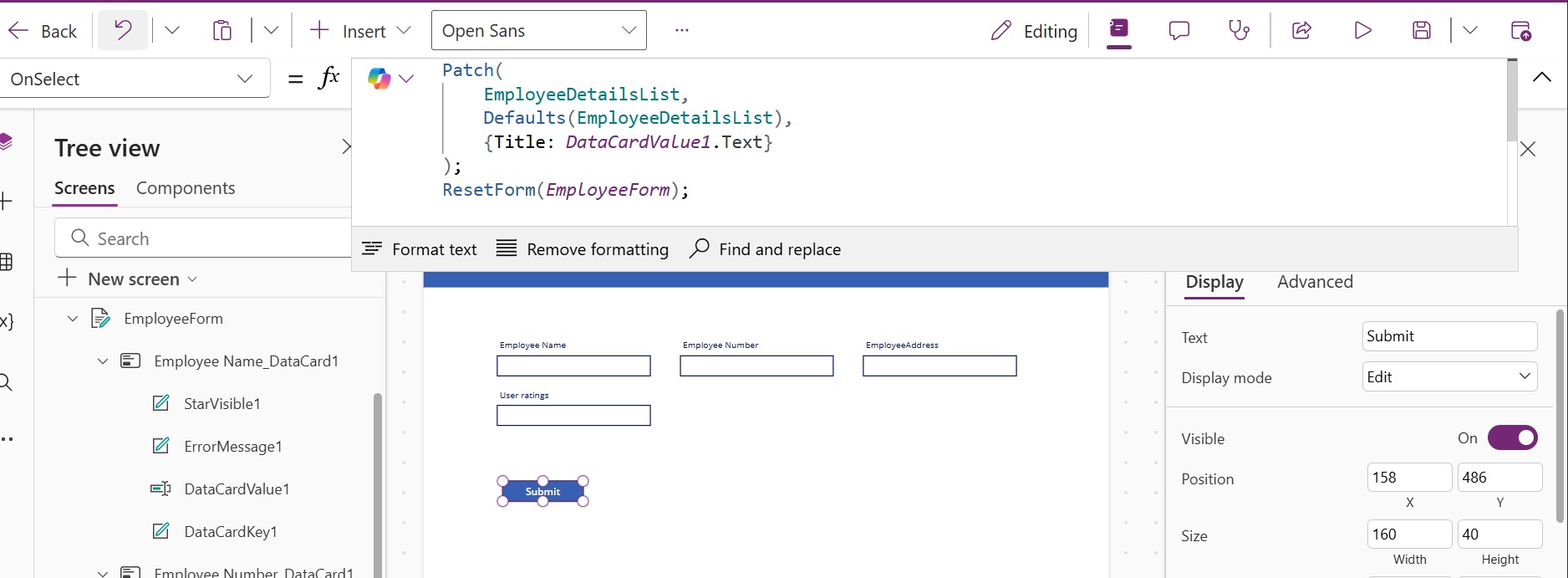Switch to the Advanced tab

pos(1315,282)
